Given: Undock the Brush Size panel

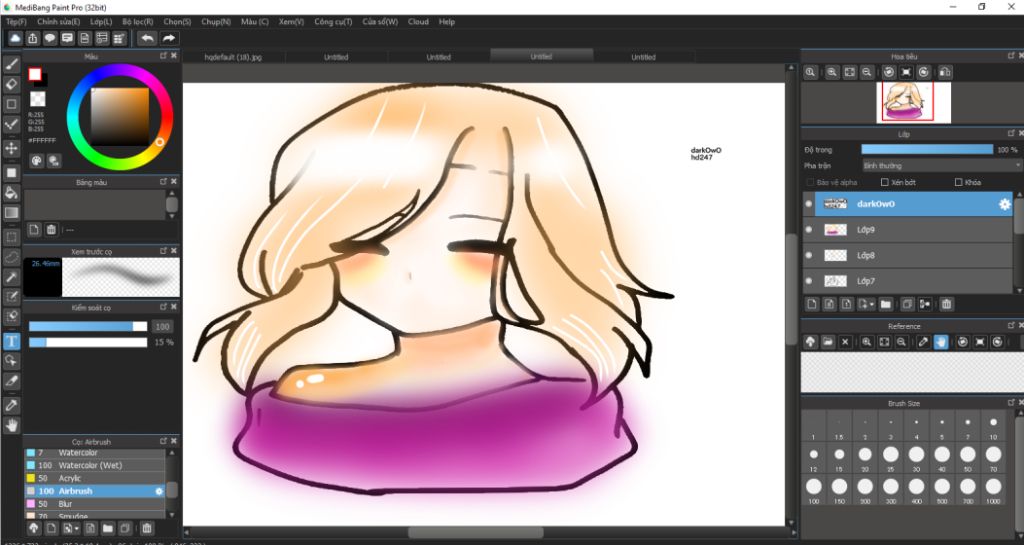Looking at the screenshot, I should (1011, 403).
